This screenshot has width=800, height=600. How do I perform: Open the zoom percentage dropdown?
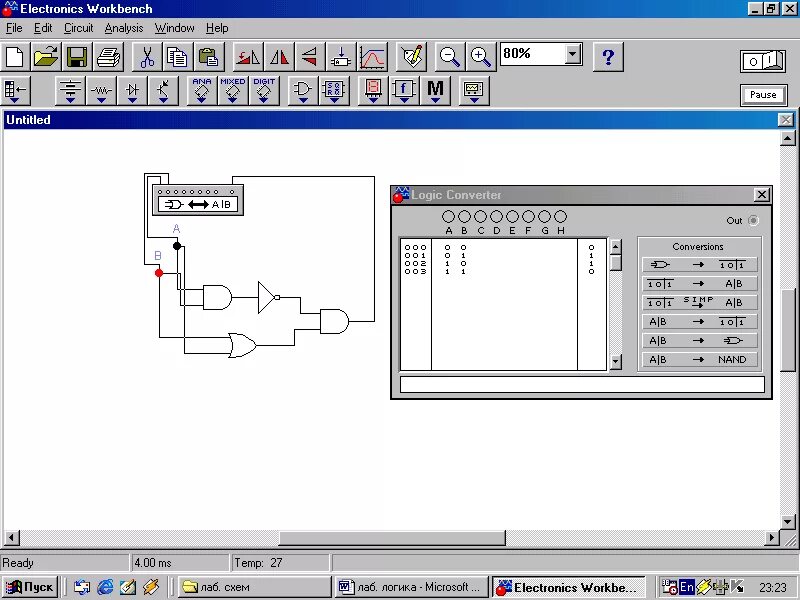click(573, 54)
